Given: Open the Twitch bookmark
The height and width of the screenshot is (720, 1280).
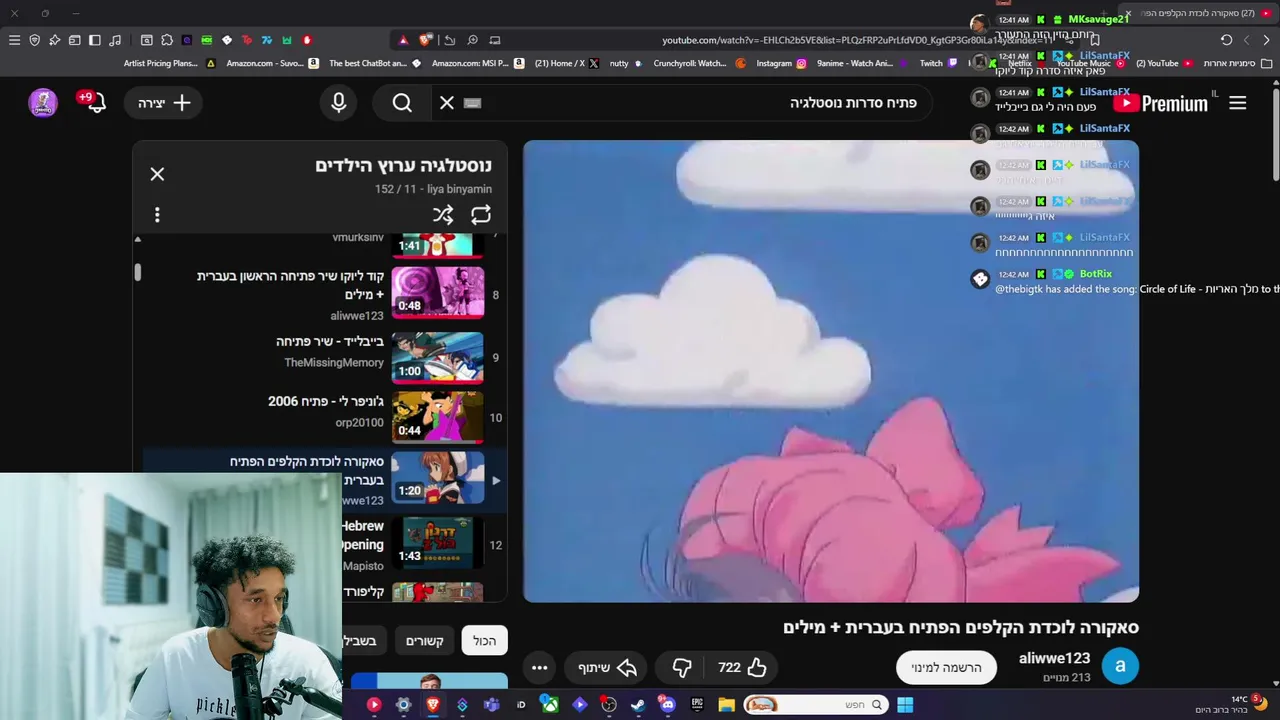Looking at the screenshot, I should (x=939, y=63).
